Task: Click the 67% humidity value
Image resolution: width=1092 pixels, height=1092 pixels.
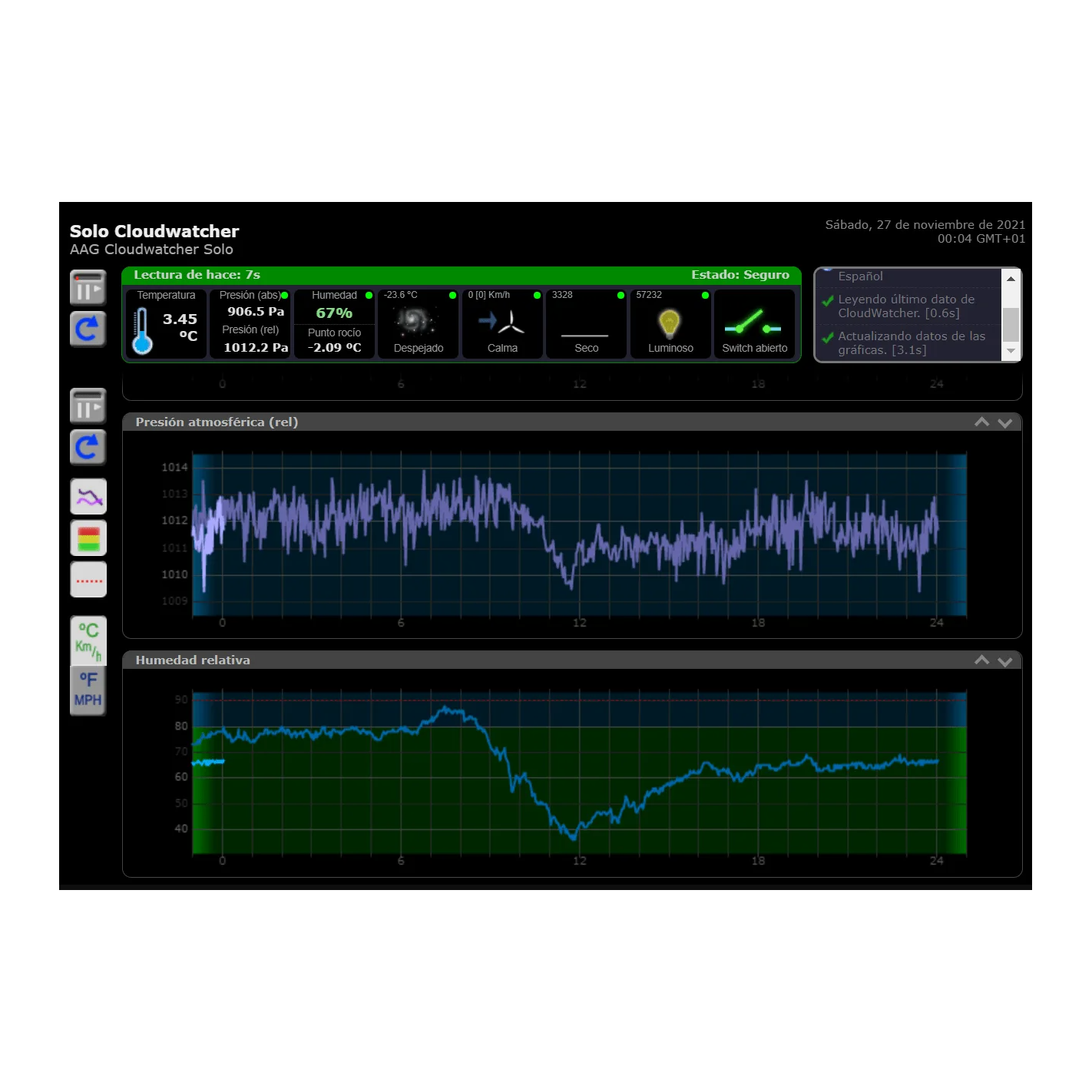Action: (x=334, y=313)
